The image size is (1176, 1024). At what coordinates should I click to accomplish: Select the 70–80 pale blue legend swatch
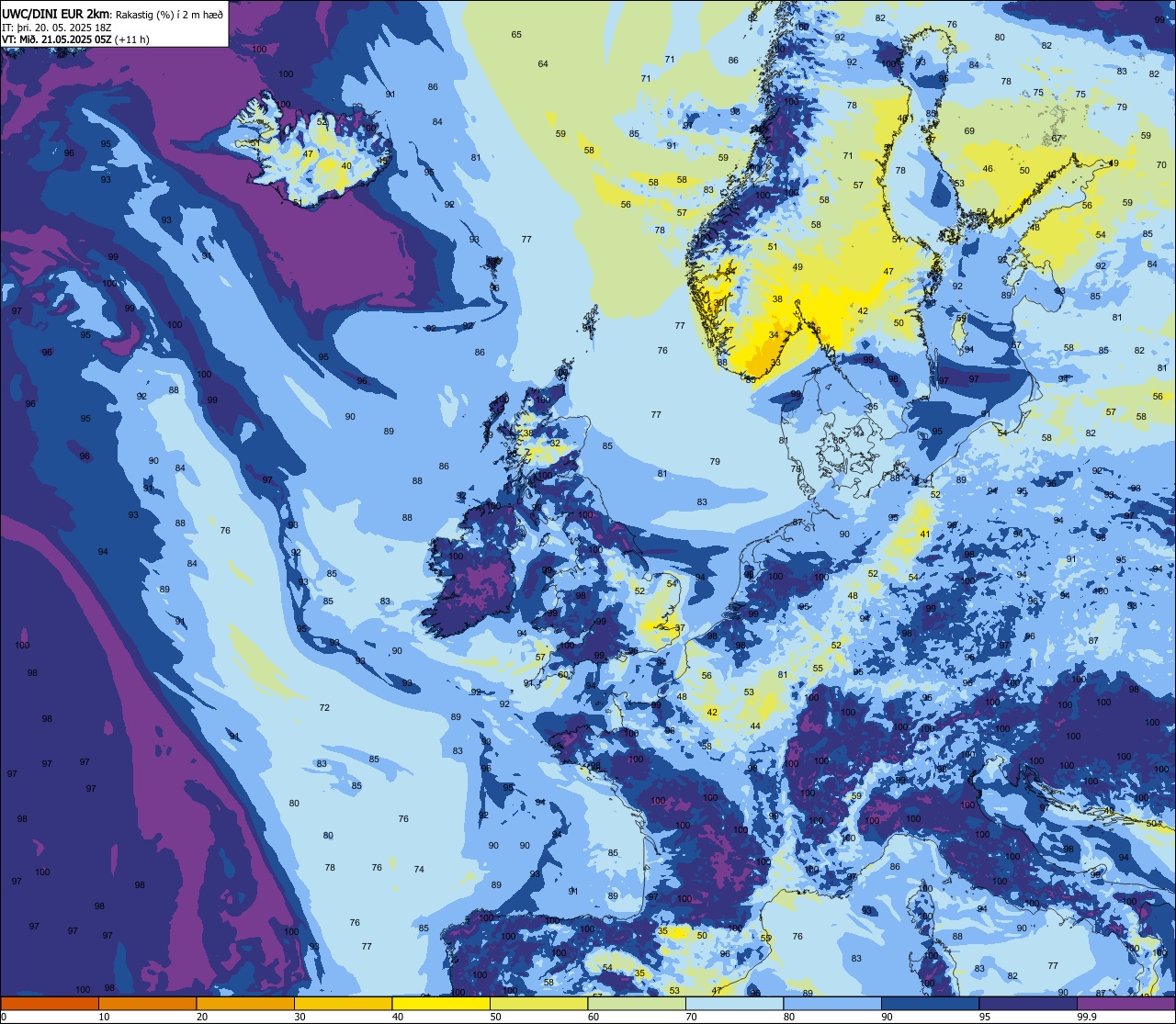pyautogui.click(x=734, y=1003)
